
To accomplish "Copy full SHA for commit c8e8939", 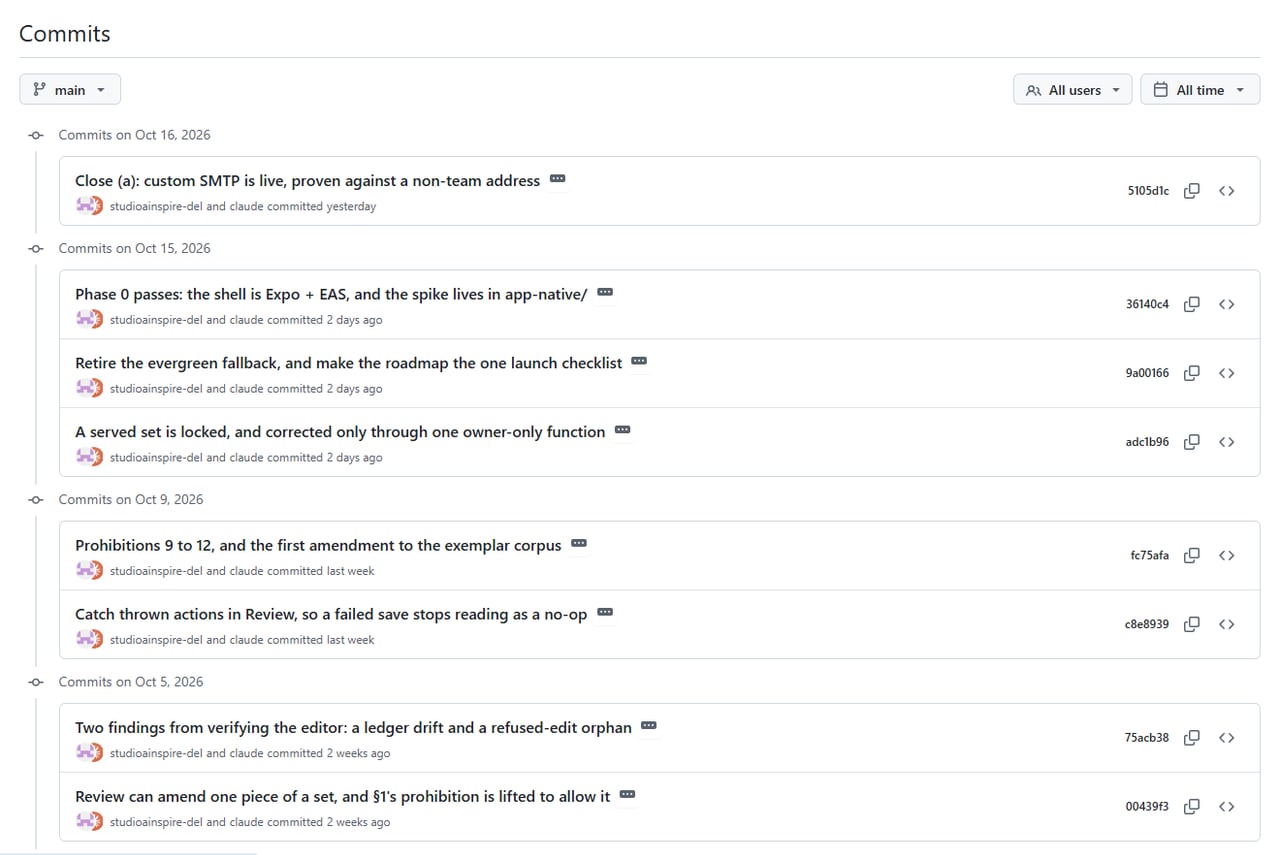I will [x=1192, y=624].
